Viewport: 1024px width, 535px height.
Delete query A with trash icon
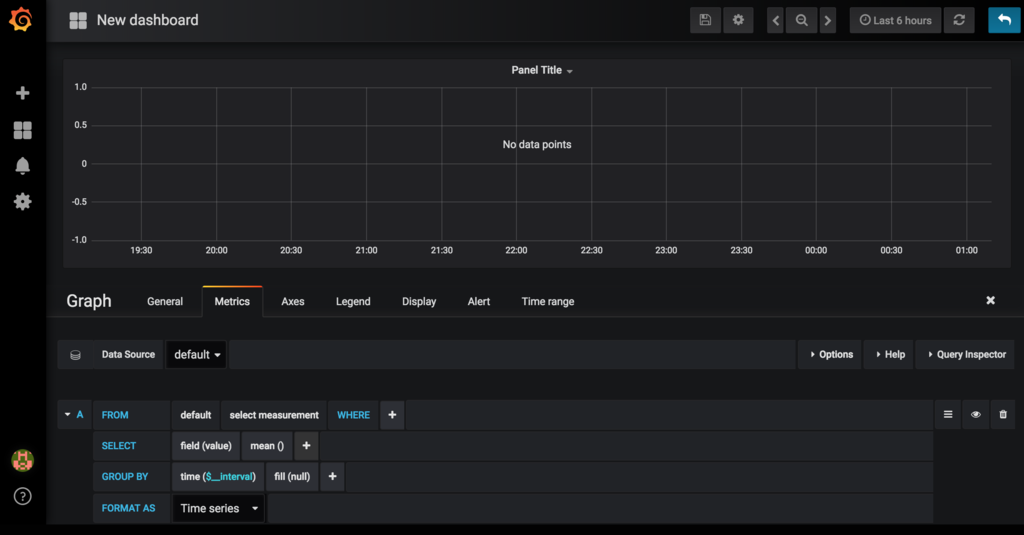(1003, 415)
